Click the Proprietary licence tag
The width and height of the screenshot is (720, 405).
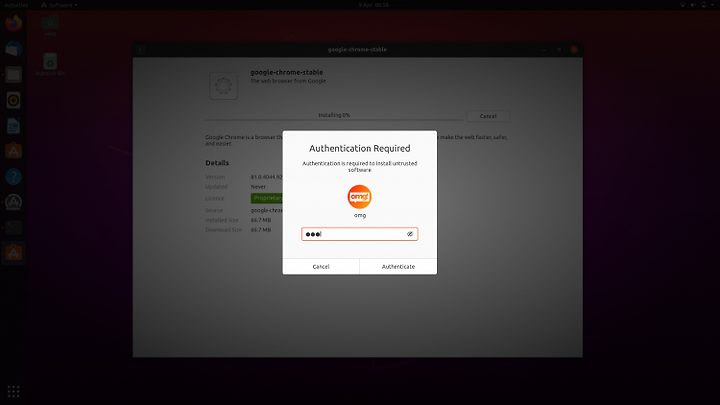[267, 198]
